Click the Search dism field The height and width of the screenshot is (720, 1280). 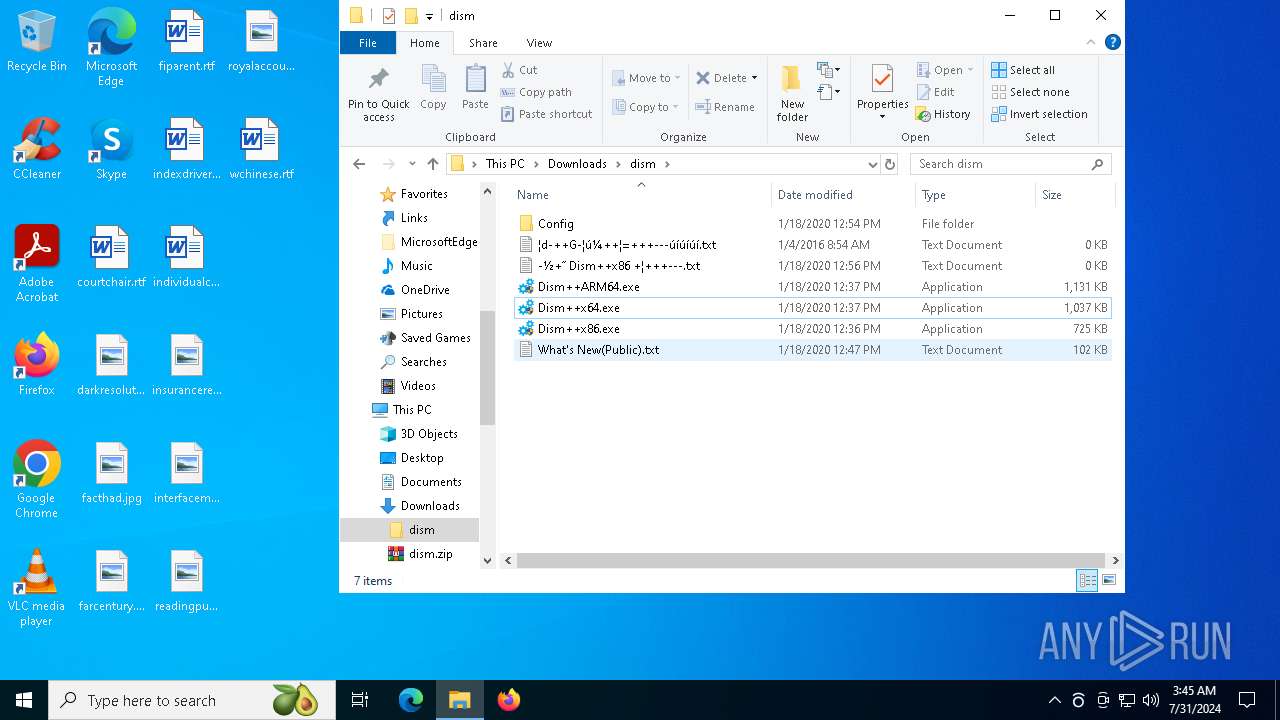coord(1010,164)
